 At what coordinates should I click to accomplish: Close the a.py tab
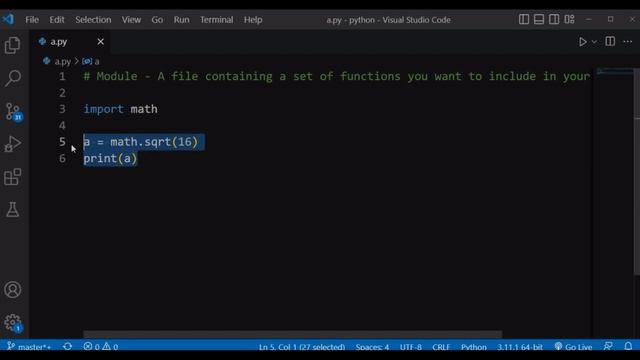(100, 42)
